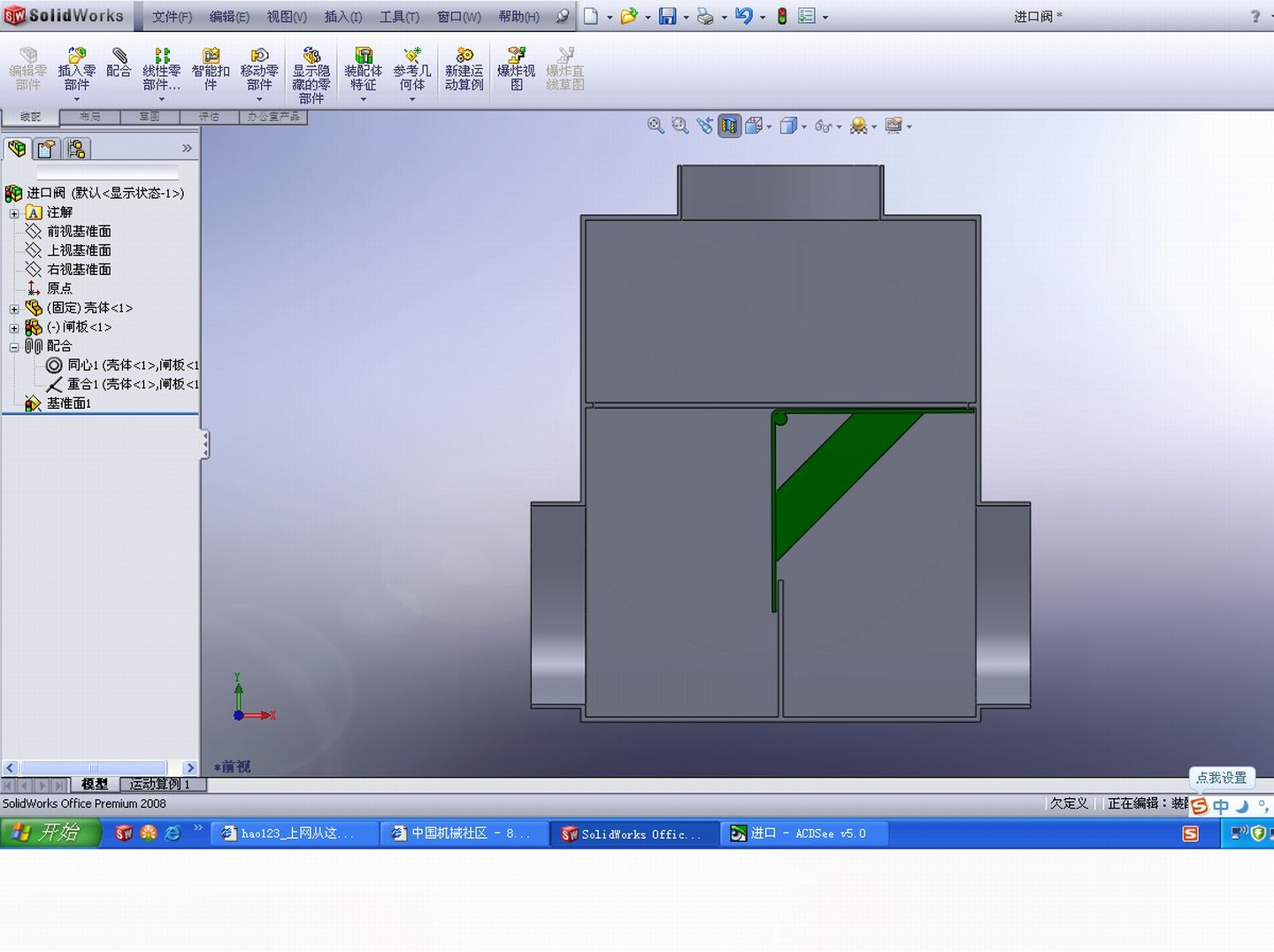Expand dropdown arrow under 插入零部件

point(77,98)
